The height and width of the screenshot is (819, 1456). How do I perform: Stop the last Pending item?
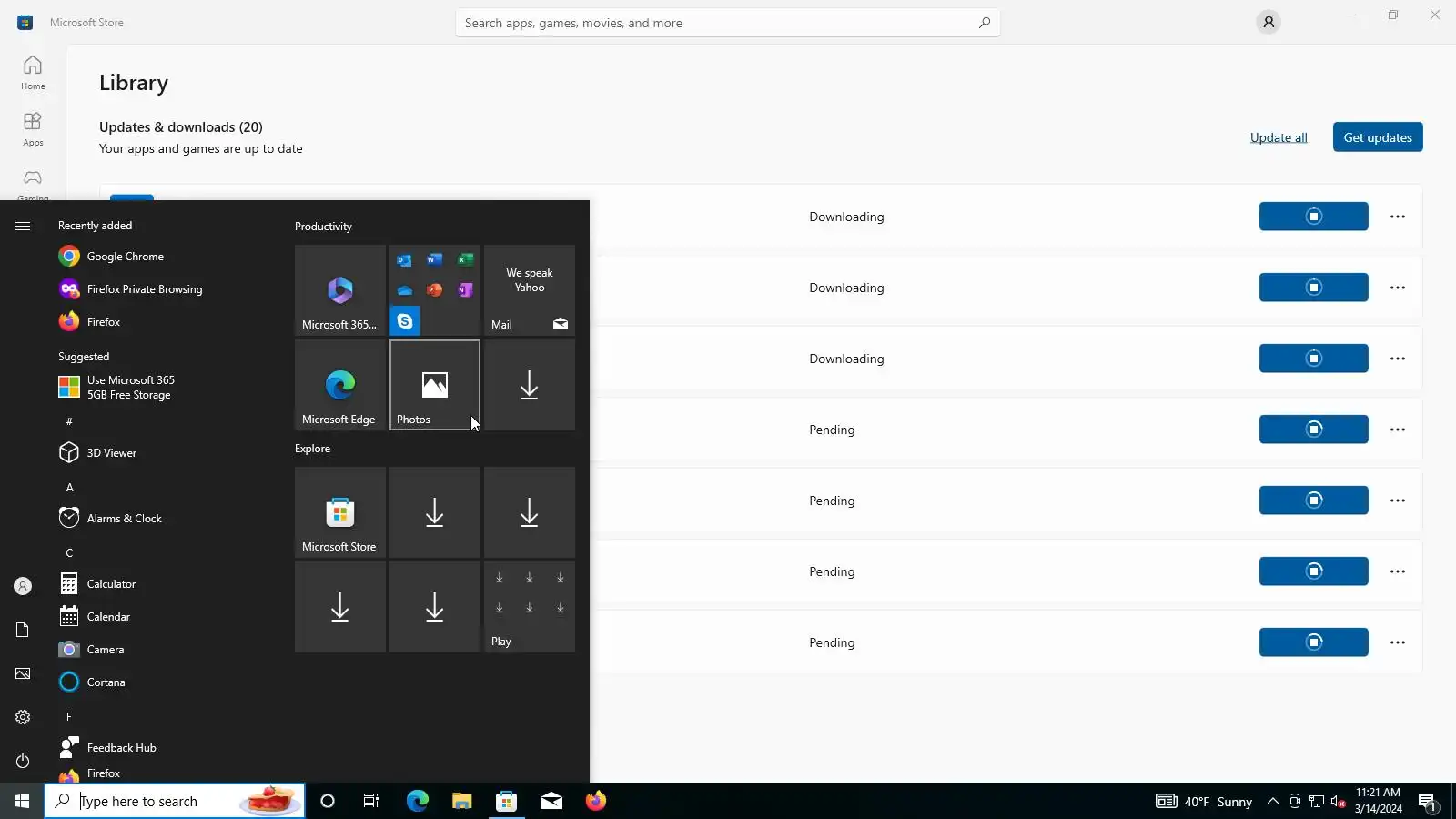(x=1314, y=642)
